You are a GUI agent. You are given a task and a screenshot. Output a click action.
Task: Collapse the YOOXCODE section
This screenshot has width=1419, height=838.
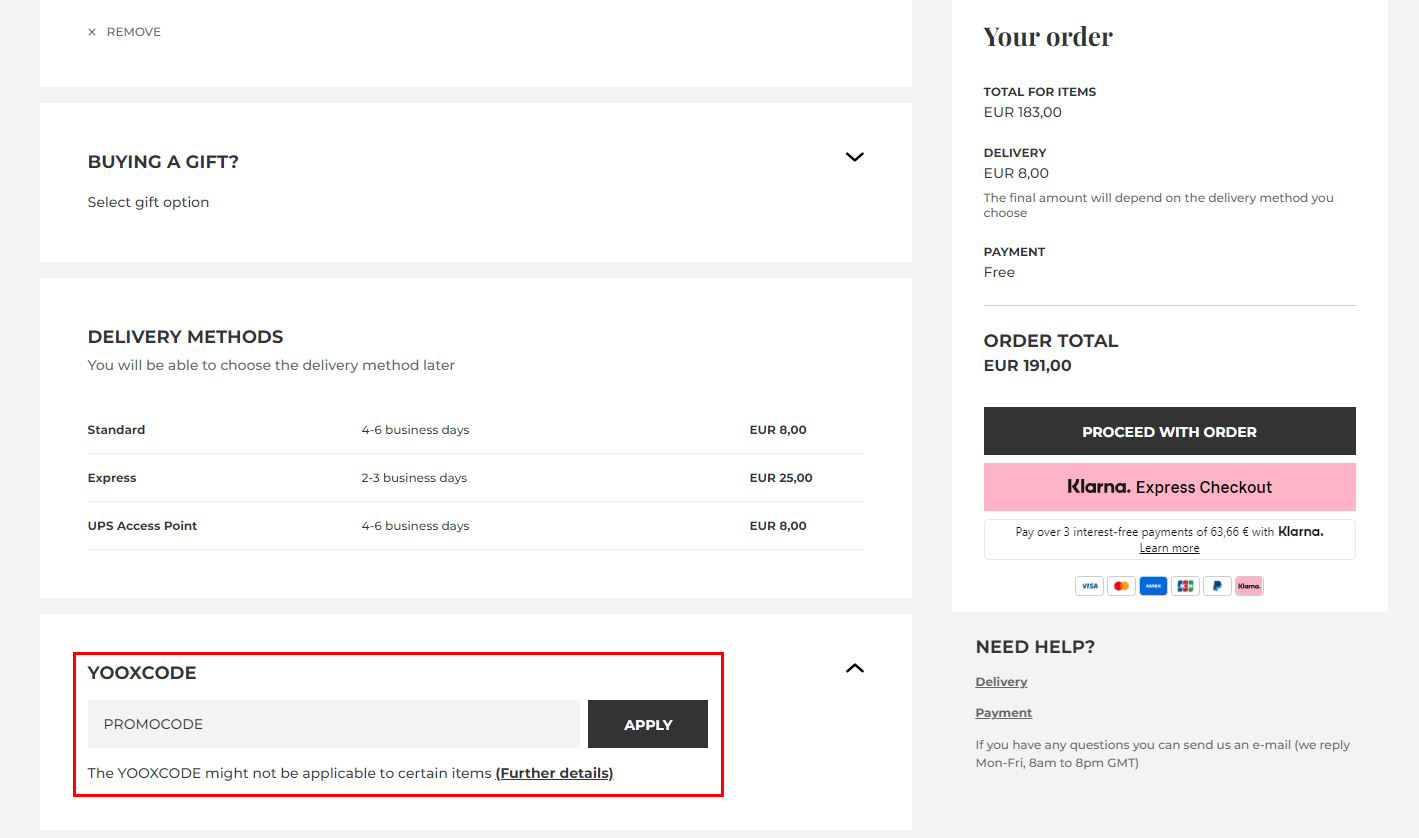click(x=854, y=668)
